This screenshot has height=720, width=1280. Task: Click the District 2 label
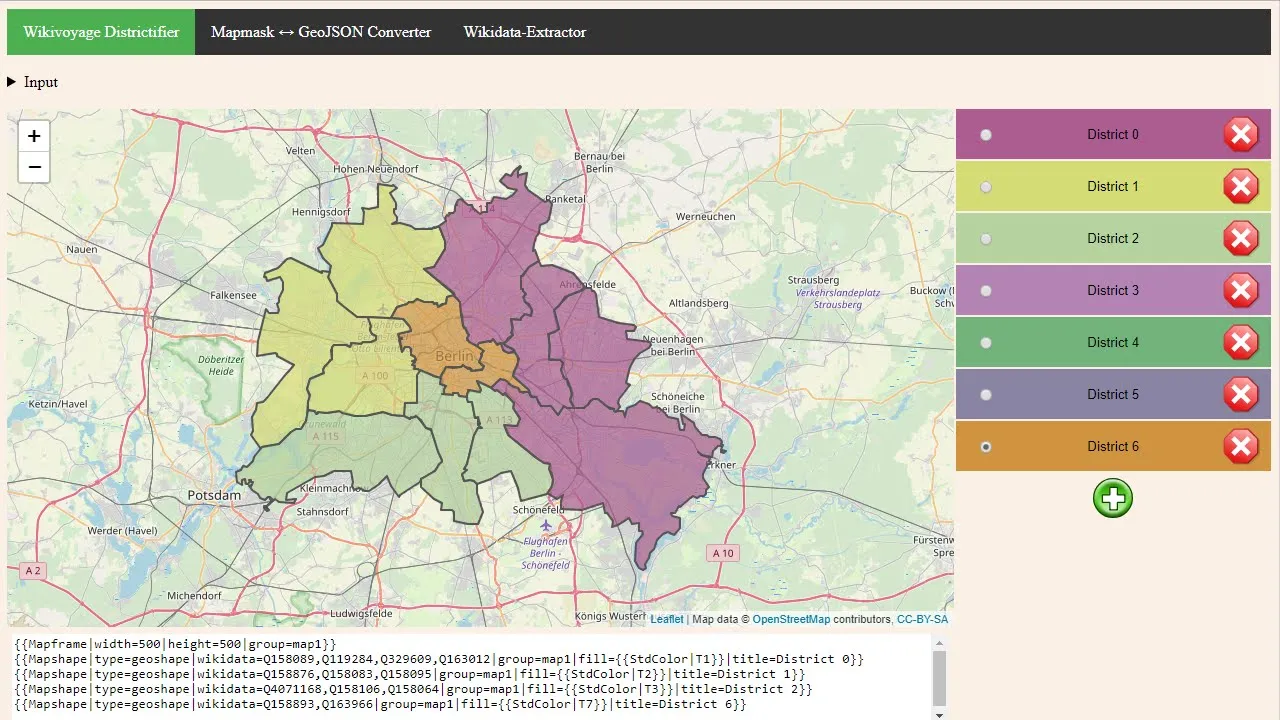point(1113,238)
